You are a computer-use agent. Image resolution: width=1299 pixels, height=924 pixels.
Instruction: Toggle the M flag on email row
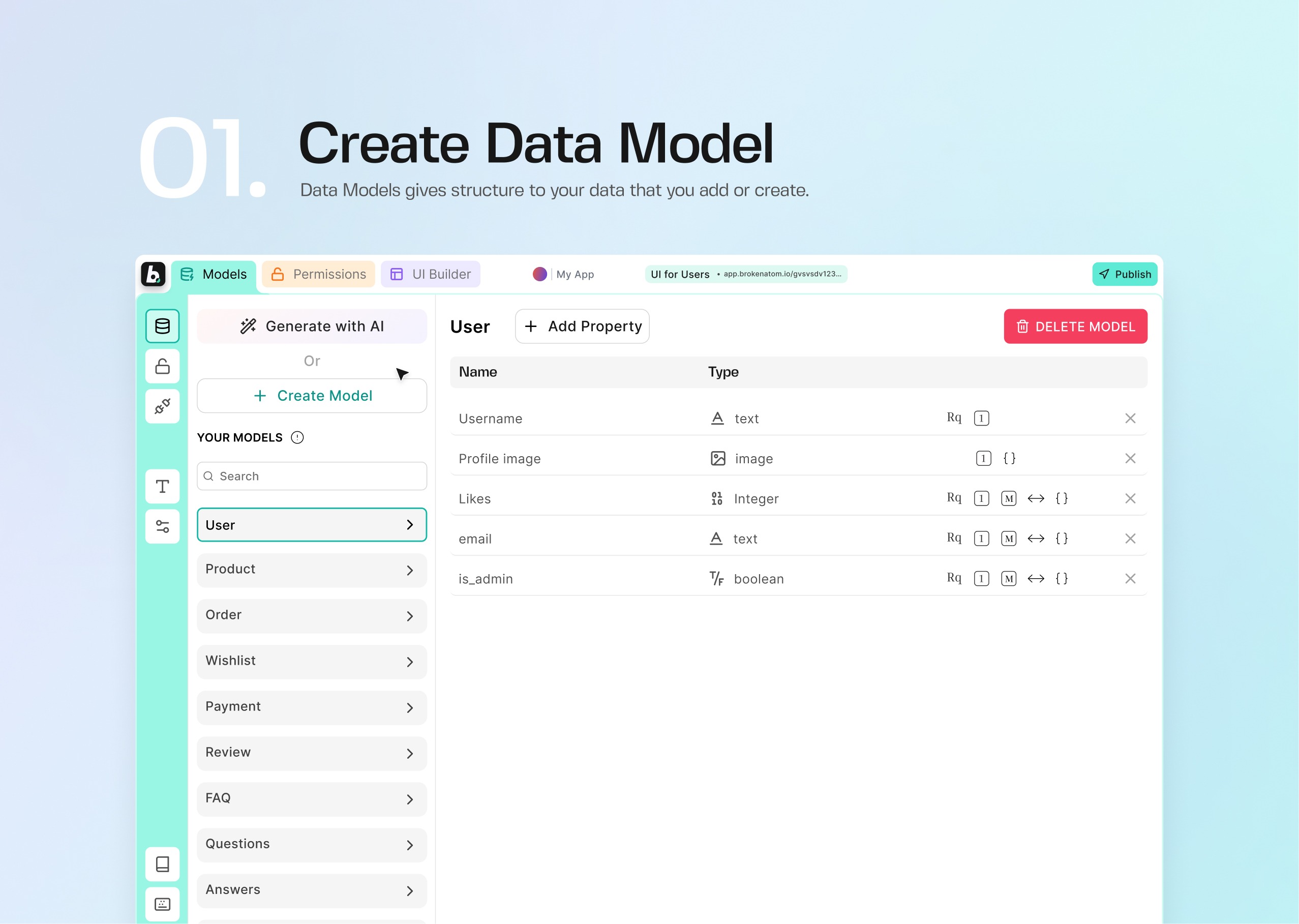[x=1008, y=538]
